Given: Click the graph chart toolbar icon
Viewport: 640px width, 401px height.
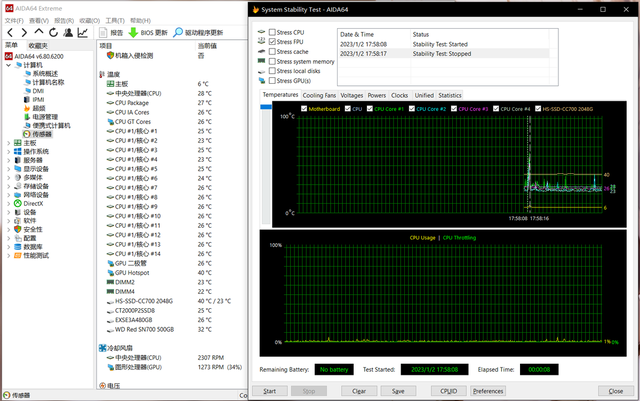Looking at the screenshot, I should click(x=83, y=33).
